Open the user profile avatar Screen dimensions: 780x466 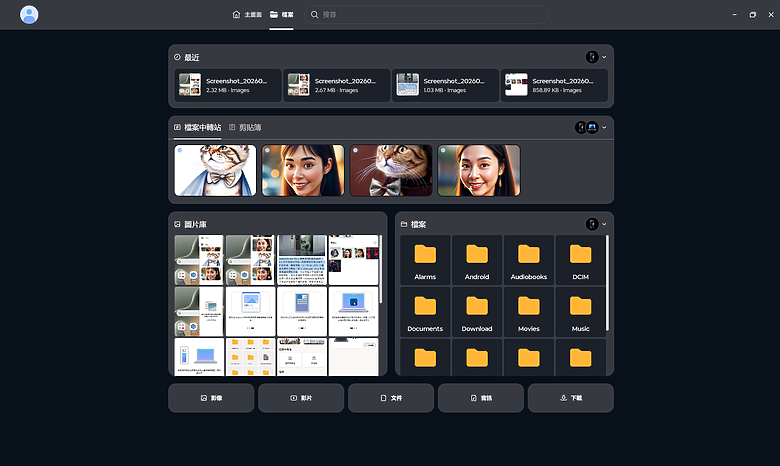click(29, 14)
